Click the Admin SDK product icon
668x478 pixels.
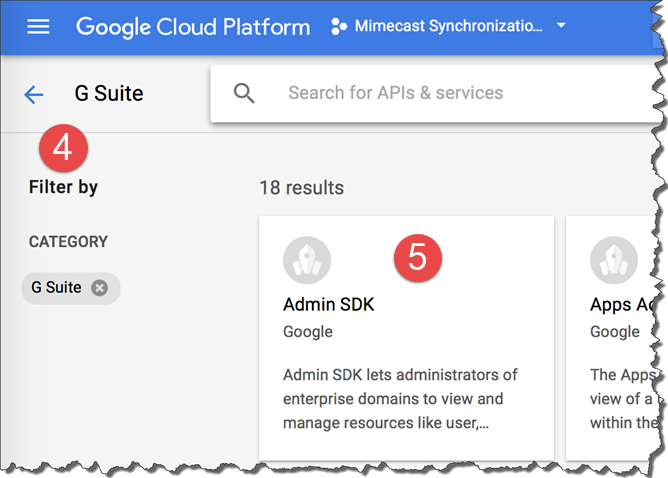pos(307,260)
